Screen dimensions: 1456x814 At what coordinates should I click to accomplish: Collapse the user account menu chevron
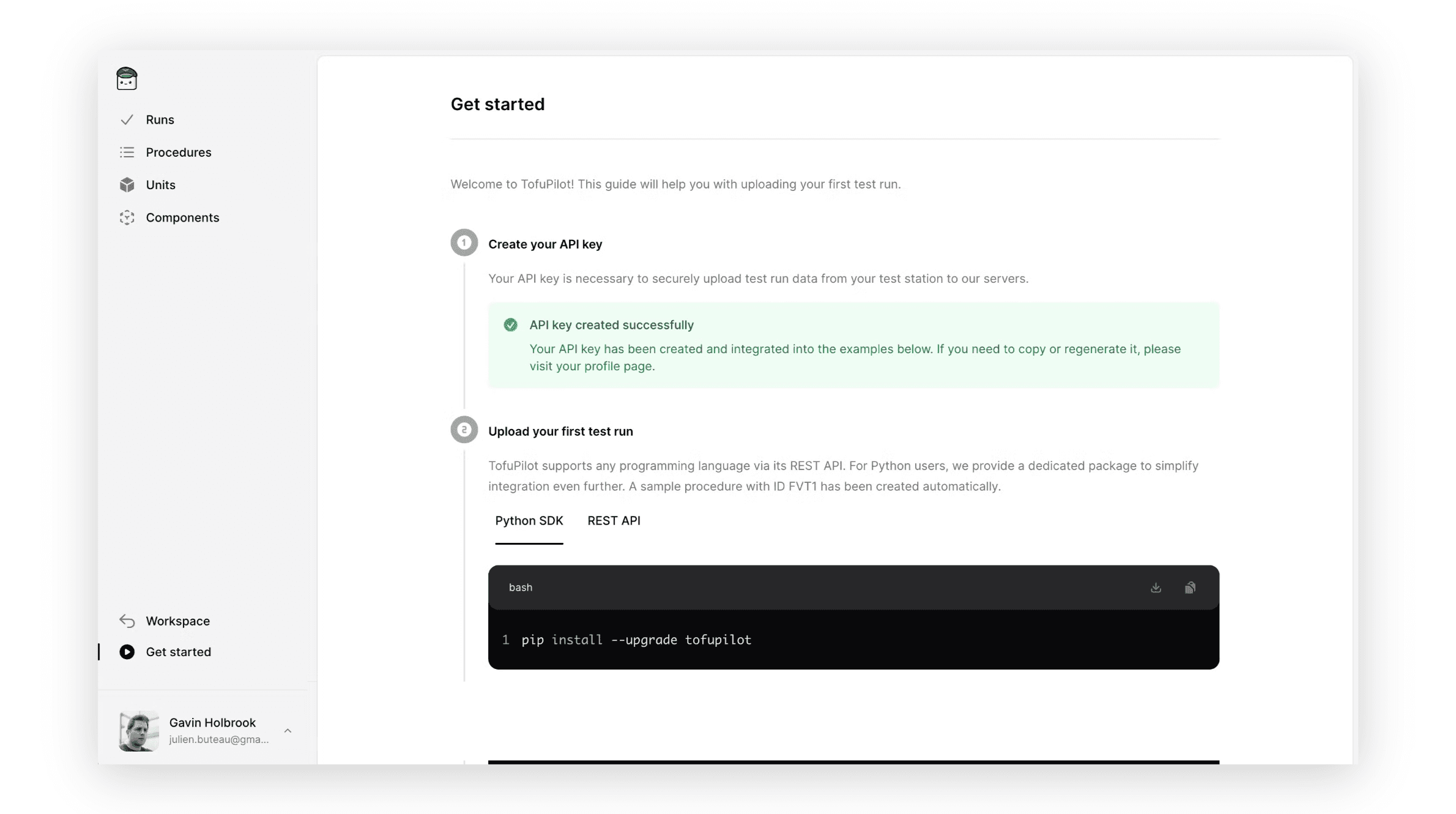point(287,731)
